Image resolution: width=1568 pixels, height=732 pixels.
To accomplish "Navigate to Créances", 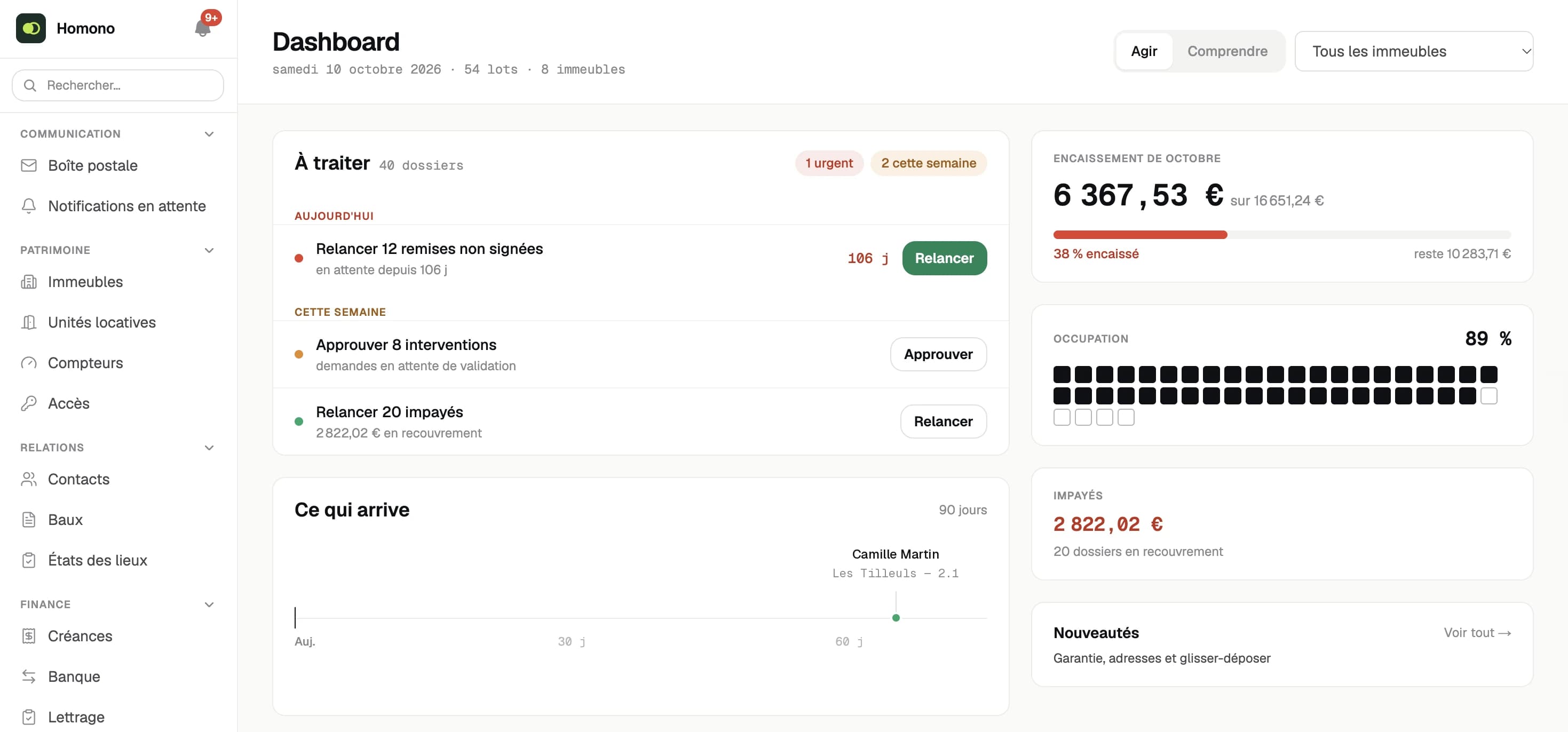I will (118, 636).
